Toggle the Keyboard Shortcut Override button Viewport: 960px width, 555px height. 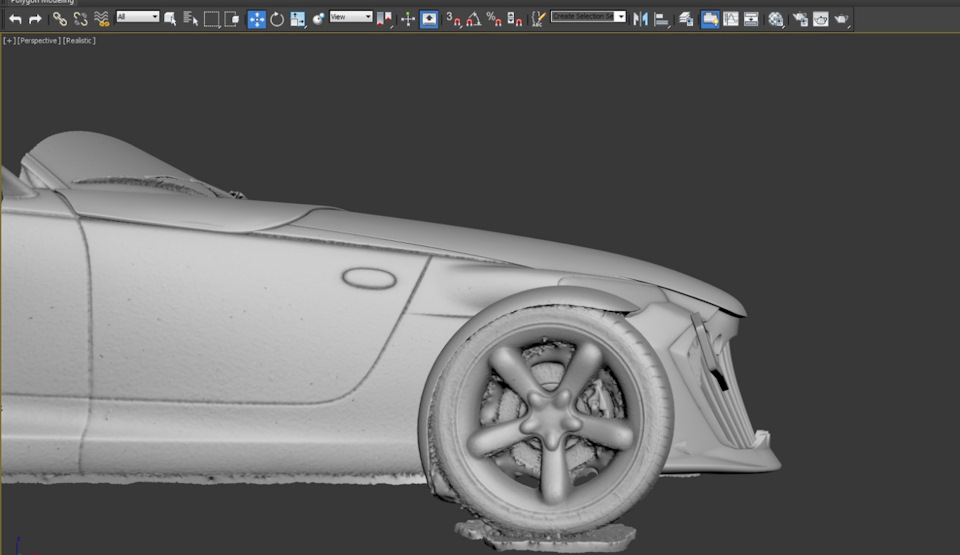click(429, 19)
